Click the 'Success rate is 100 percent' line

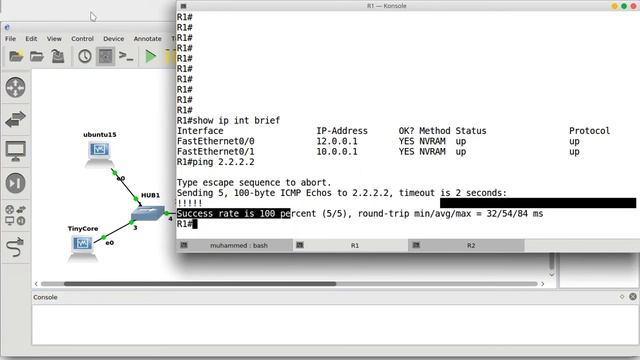[x=360, y=213]
